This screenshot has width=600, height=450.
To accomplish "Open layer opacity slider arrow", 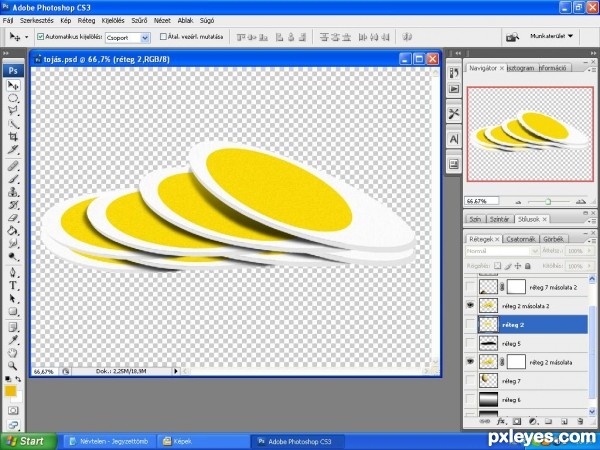I will (x=587, y=251).
